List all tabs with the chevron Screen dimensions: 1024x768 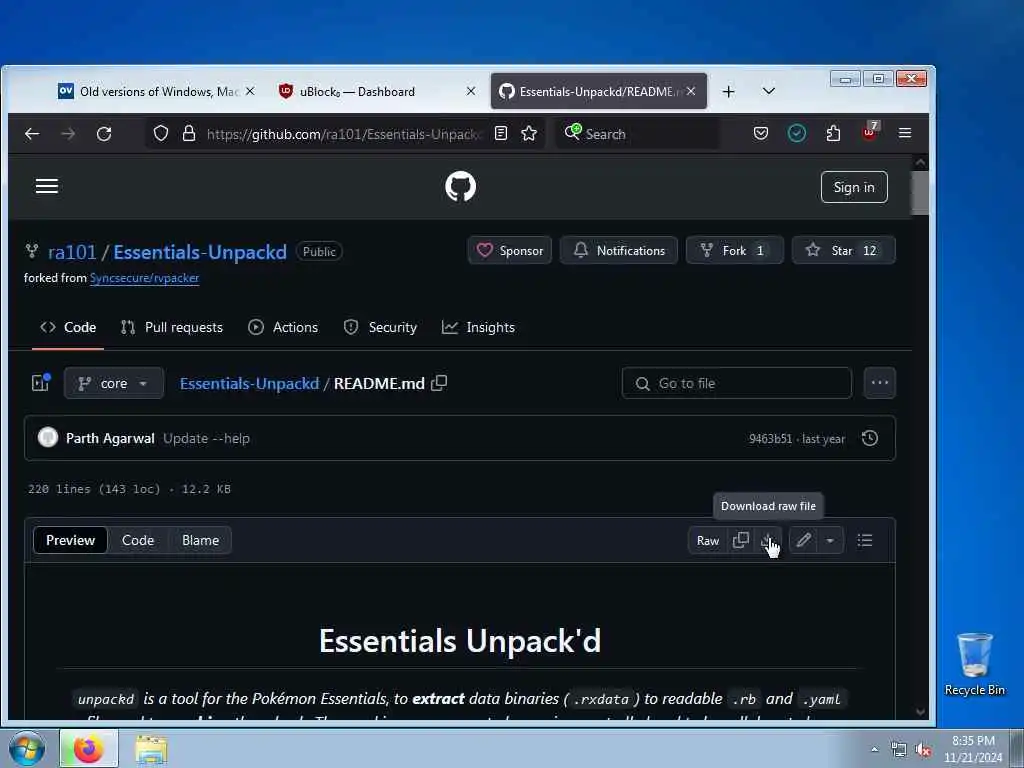click(x=769, y=91)
